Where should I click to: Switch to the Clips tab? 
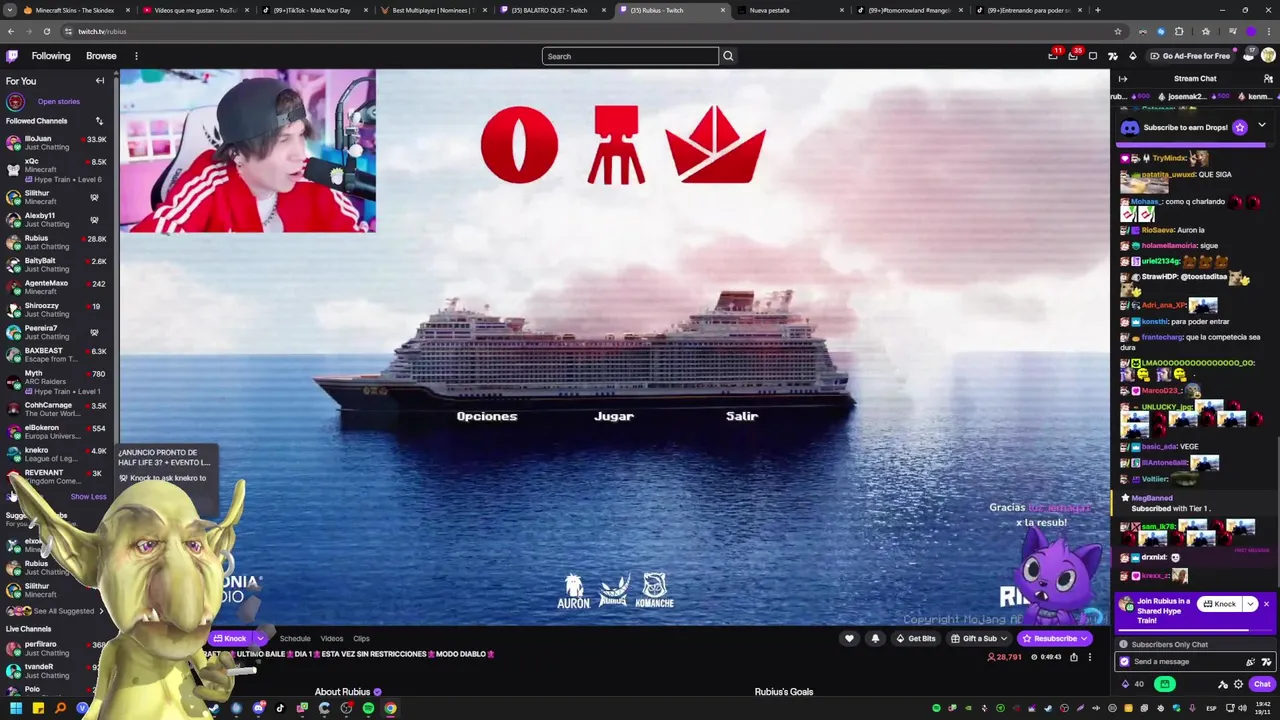pyautogui.click(x=361, y=639)
